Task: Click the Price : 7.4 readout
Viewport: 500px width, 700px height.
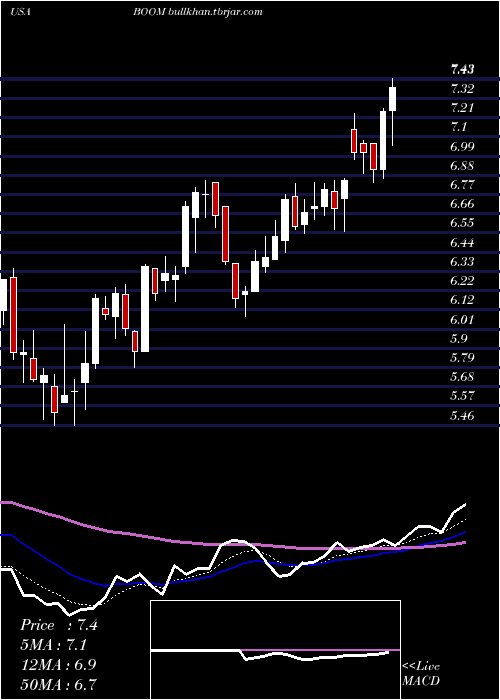Action: (59, 625)
